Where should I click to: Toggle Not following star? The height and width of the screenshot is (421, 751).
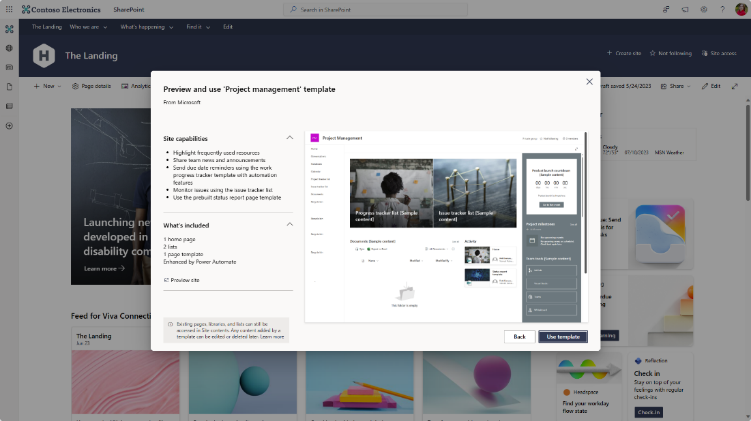pyautogui.click(x=671, y=53)
